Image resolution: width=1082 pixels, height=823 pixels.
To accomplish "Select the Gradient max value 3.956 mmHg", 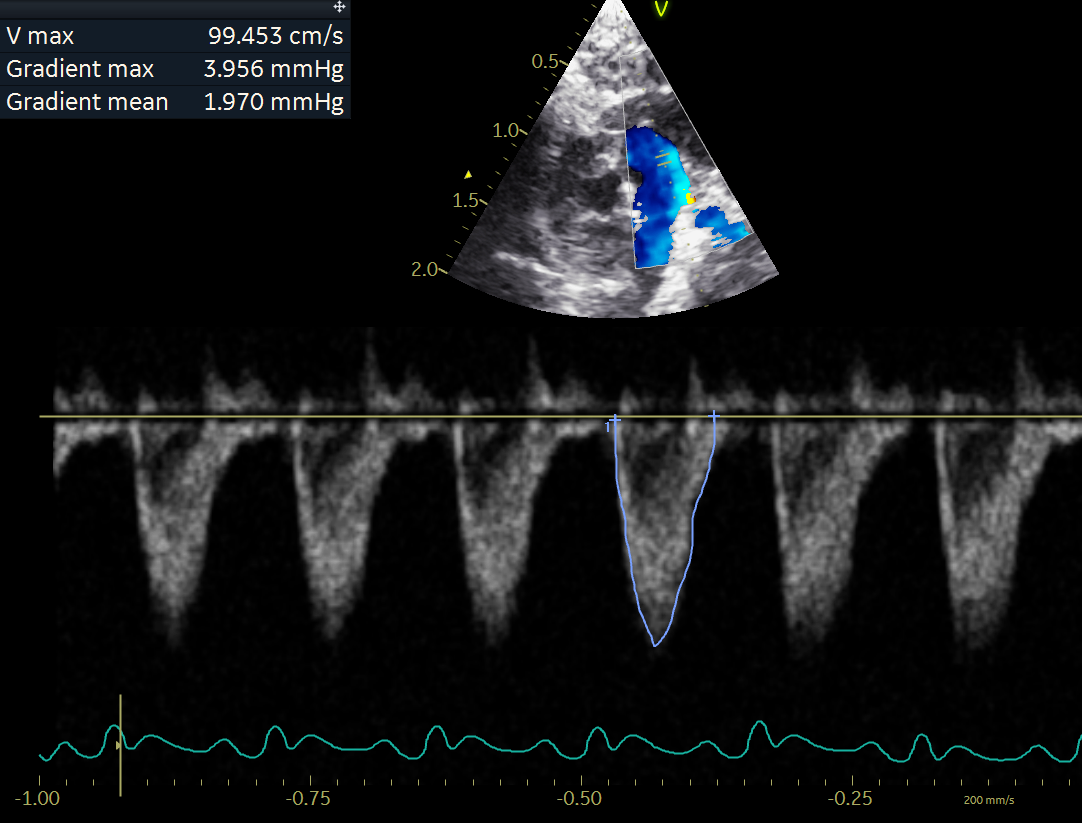I will point(273,69).
